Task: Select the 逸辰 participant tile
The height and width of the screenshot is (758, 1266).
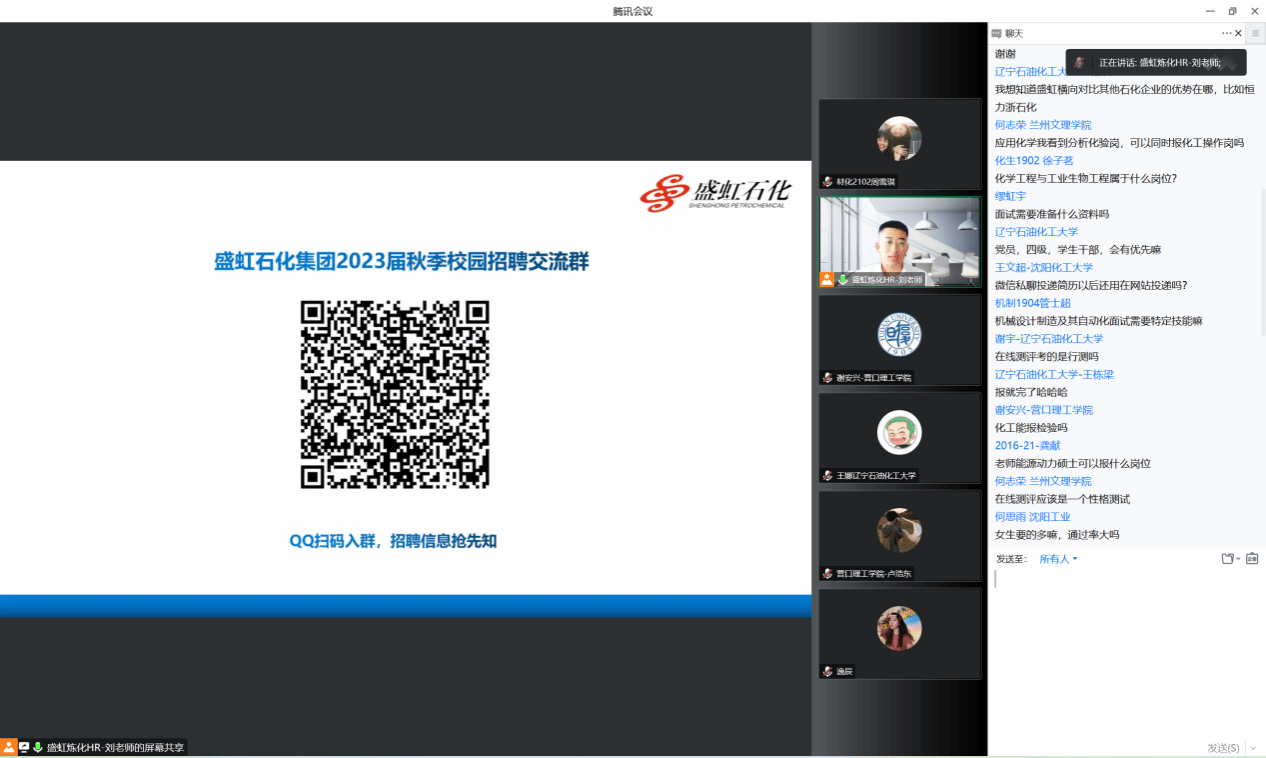Action: tap(900, 634)
